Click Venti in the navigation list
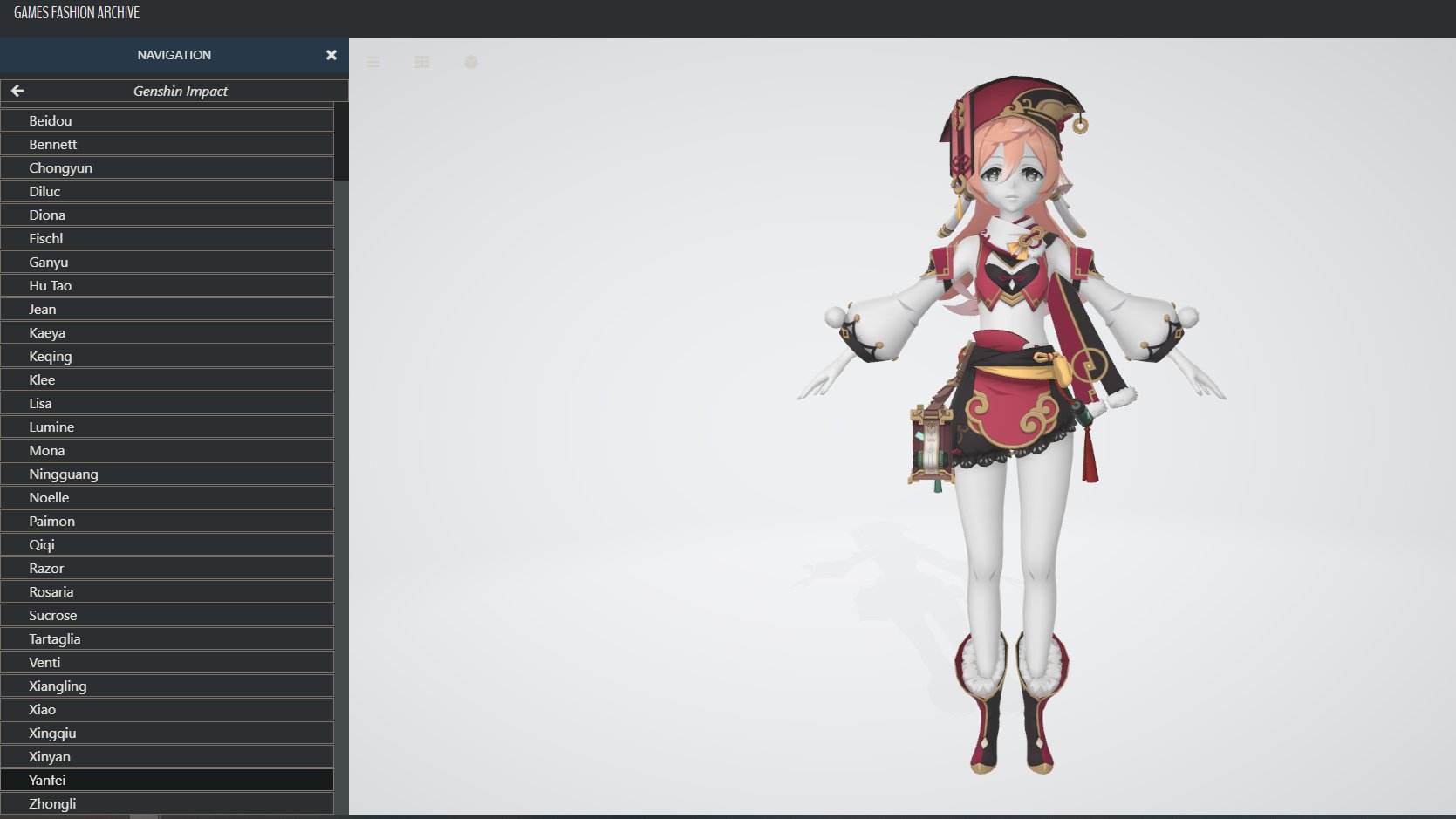The image size is (1456, 819). tap(167, 662)
